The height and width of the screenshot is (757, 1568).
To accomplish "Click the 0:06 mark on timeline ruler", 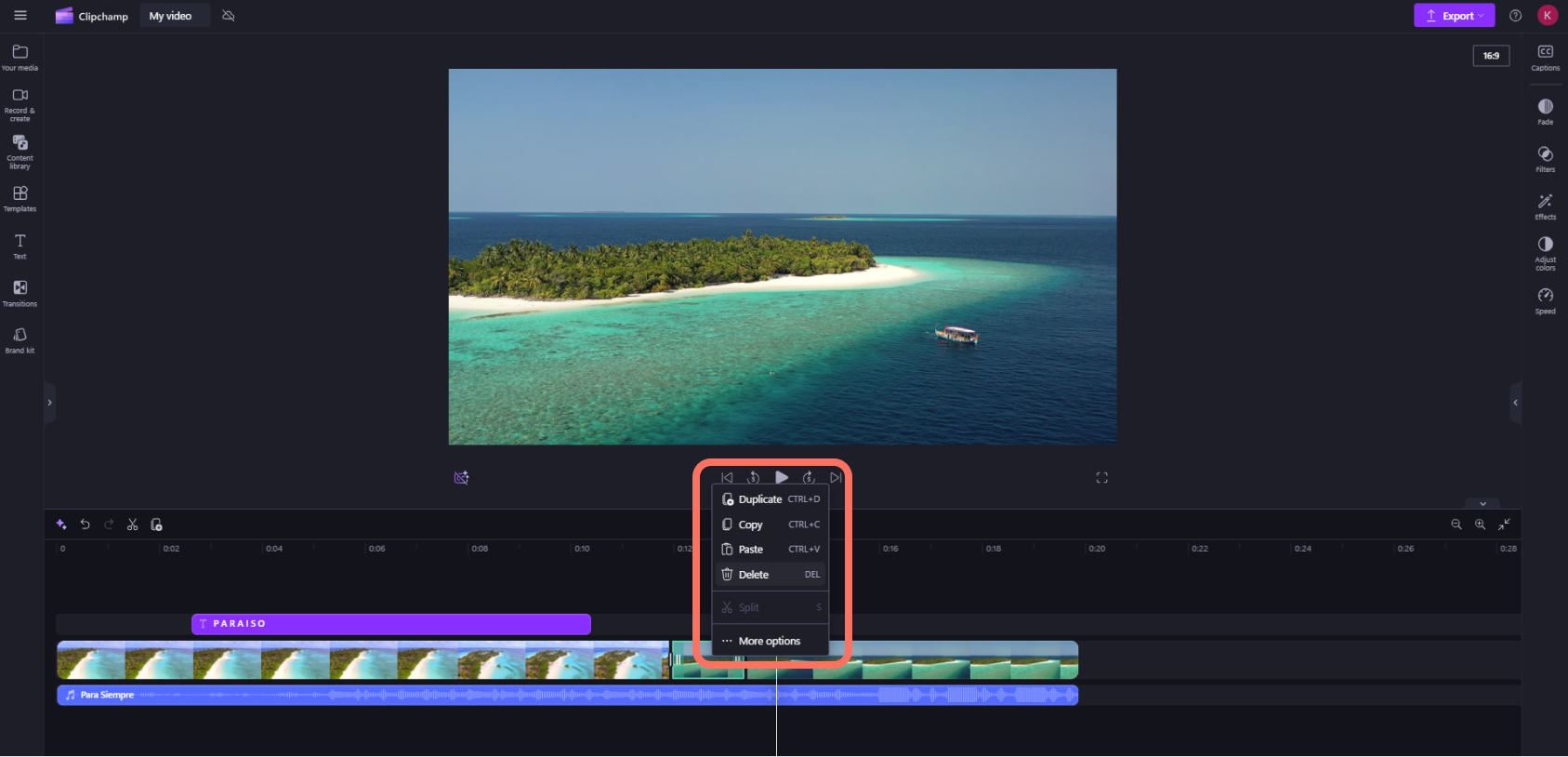I will pyautogui.click(x=376, y=549).
